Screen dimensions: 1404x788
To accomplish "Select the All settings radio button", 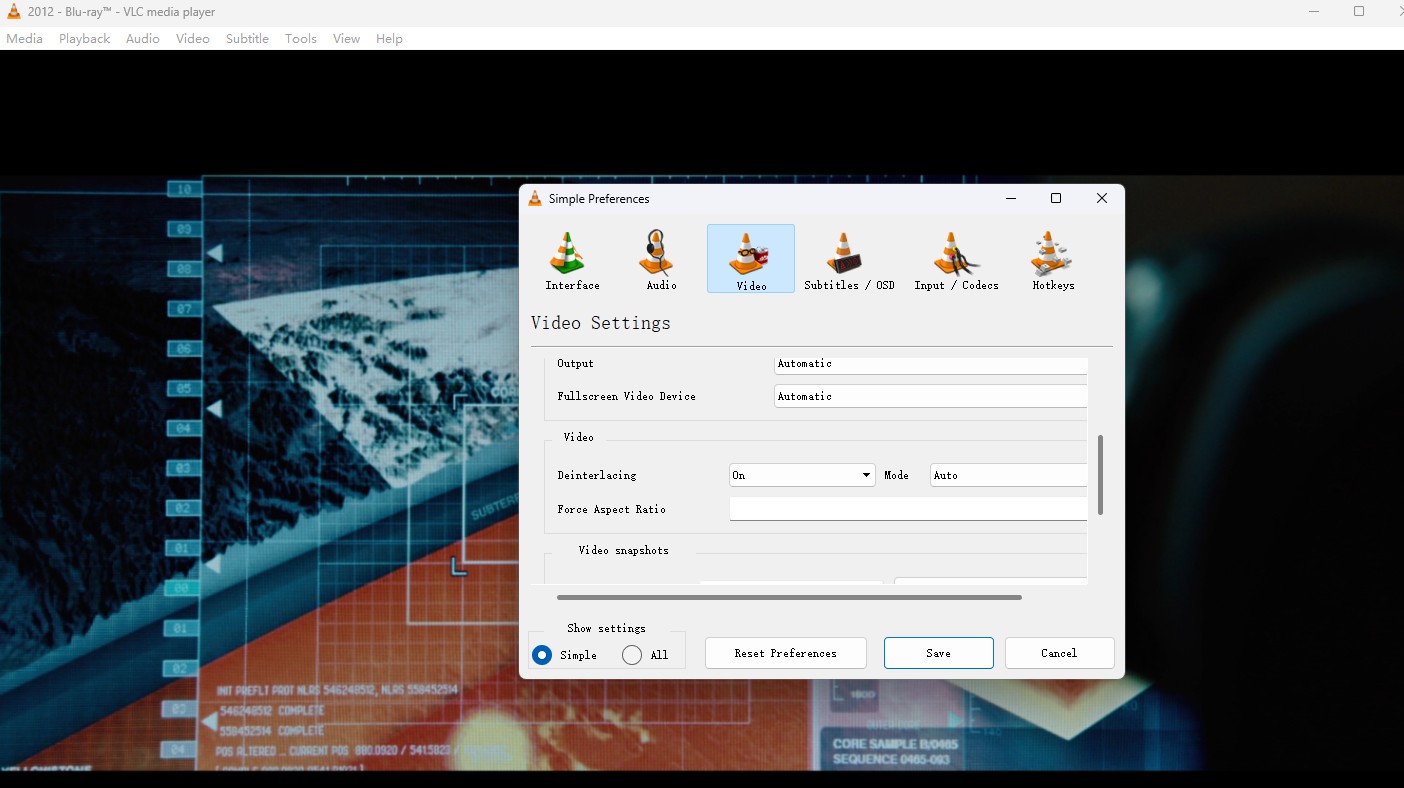I will click(x=632, y=654).
